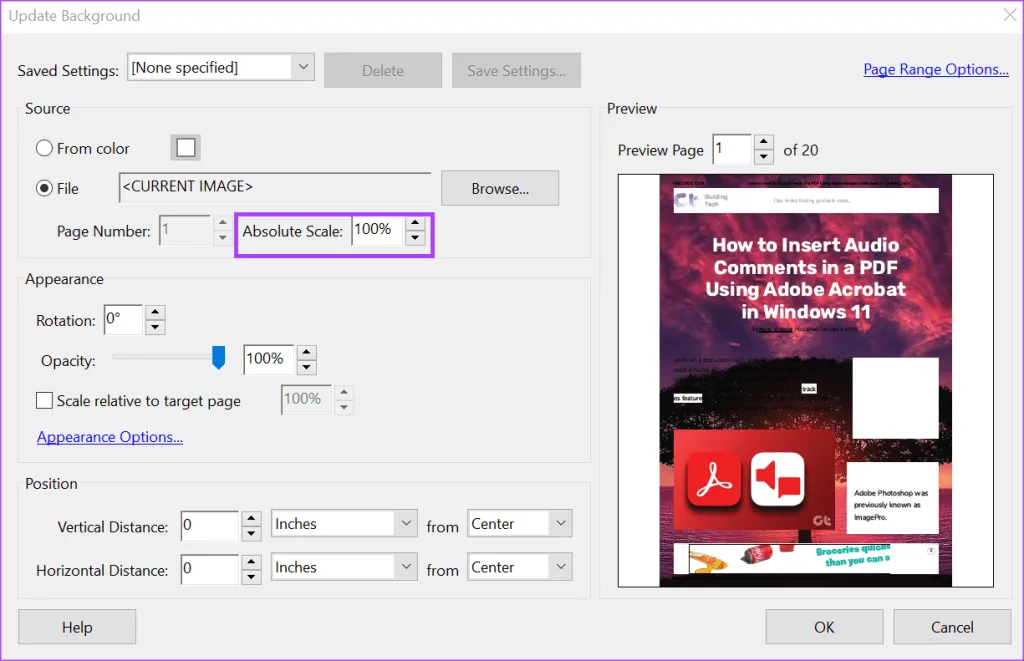Screen dimensions: 1024x661
Task: Expand the Vertical Distance units dropdown
Action: point(405,523)
